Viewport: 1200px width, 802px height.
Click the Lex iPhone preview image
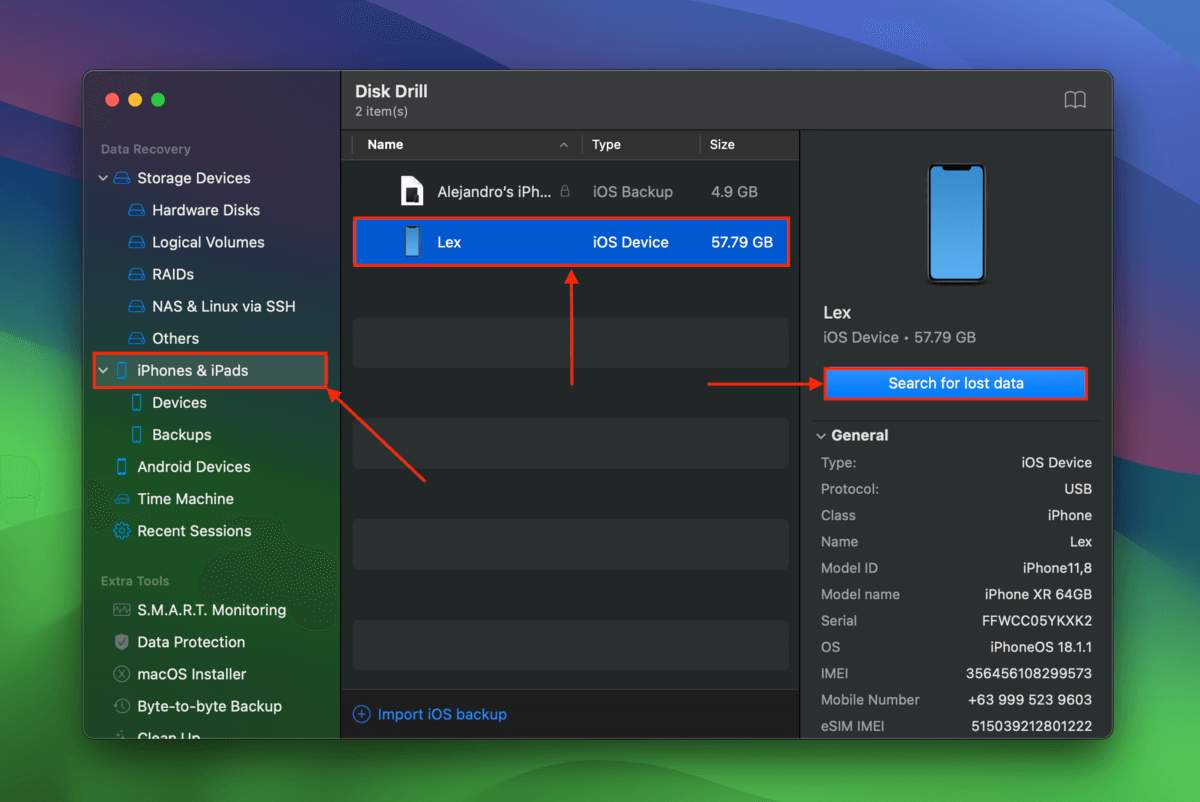tap(956, 223)
